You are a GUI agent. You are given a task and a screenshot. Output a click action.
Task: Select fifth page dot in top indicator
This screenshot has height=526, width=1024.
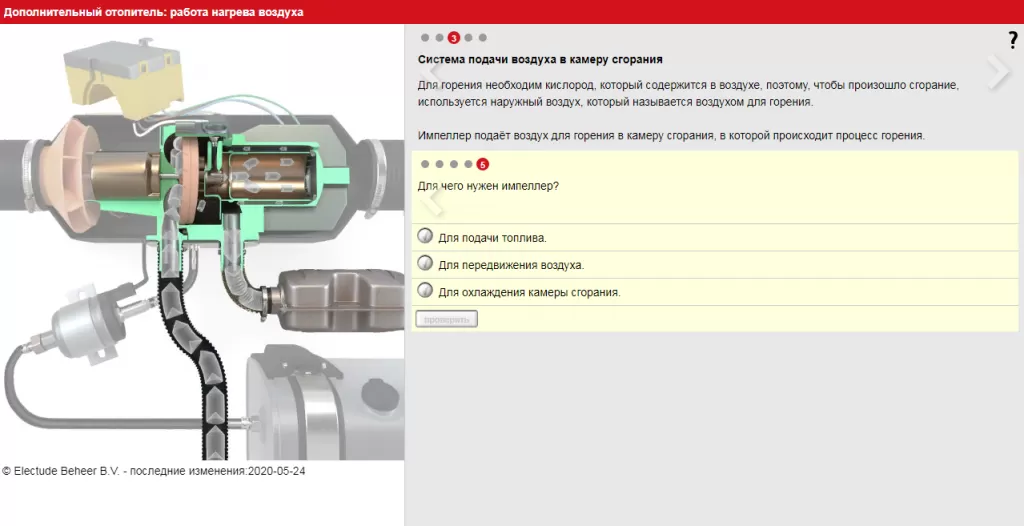pyautogui.click(x=483, y=38)
